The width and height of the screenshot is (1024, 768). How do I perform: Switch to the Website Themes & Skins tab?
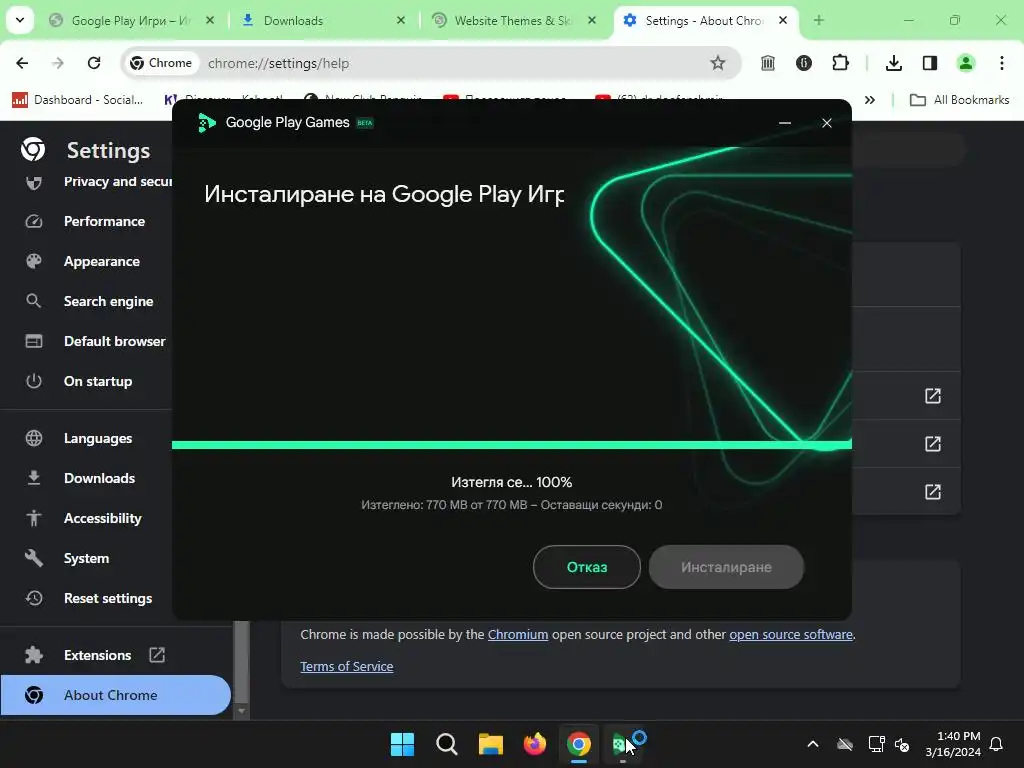tap(515, 21)
